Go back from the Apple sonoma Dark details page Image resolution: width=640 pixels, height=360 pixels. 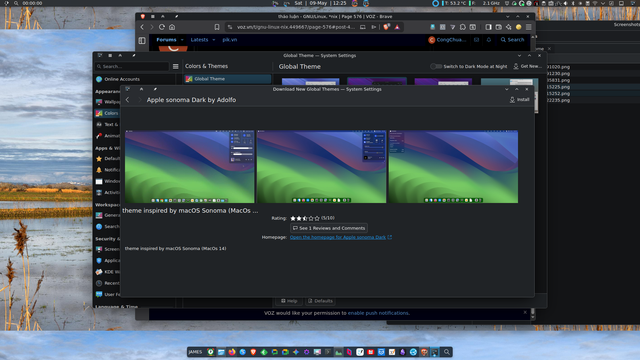pos(127,100)
